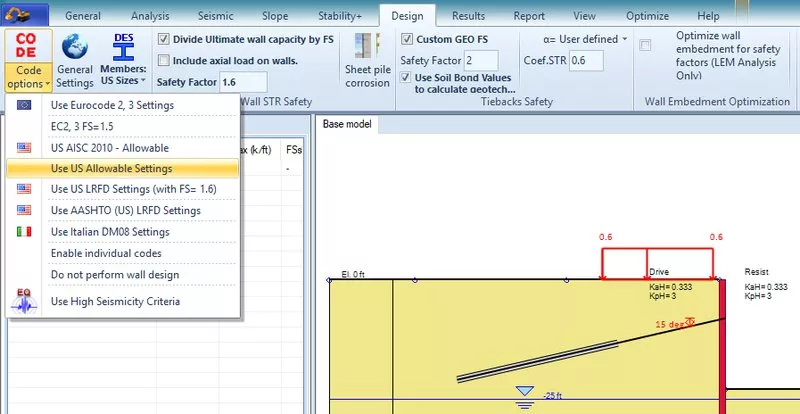Image resolution: width=800 pixels, height=414 pixels.
Task: Click the Resist side label
Action: pyautogui.click(x=757, y=272)
